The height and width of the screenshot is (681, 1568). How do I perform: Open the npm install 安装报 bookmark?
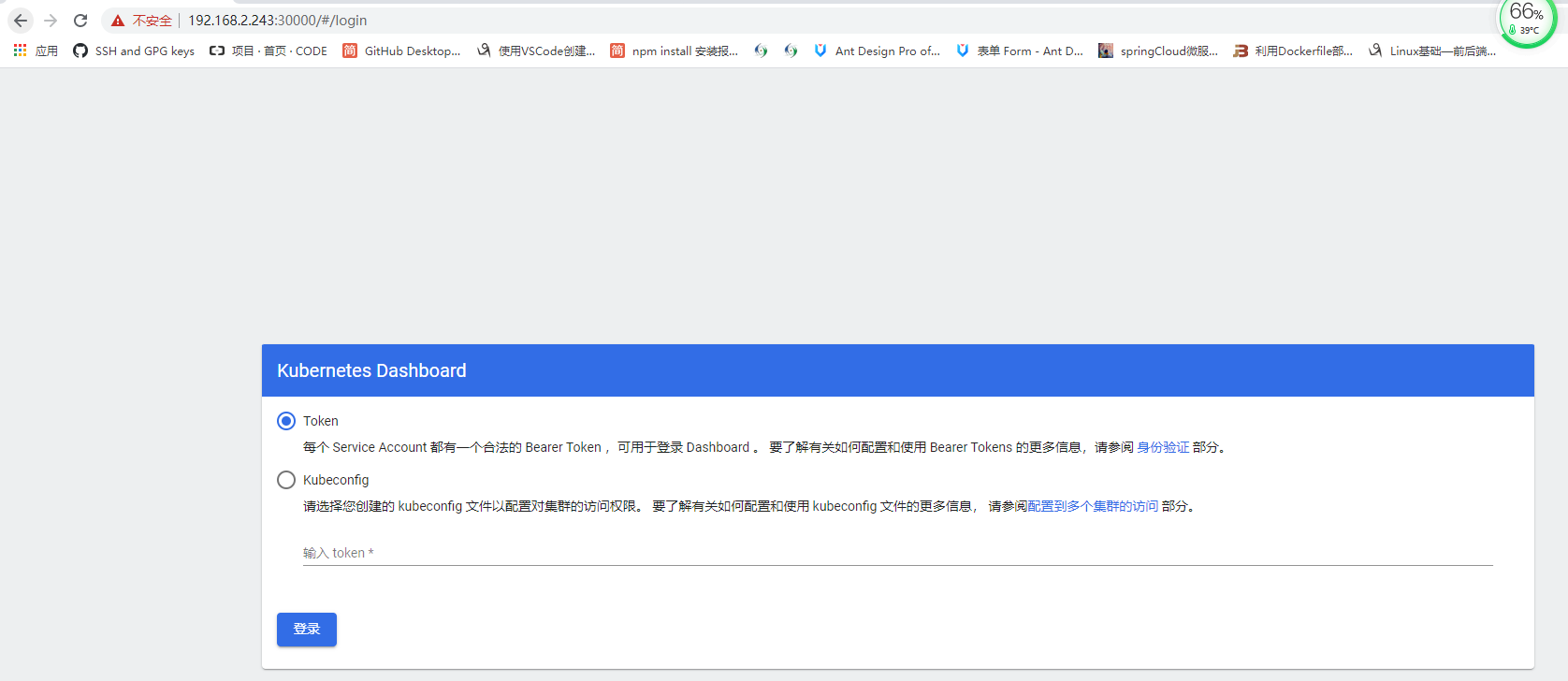coord(674,51)
